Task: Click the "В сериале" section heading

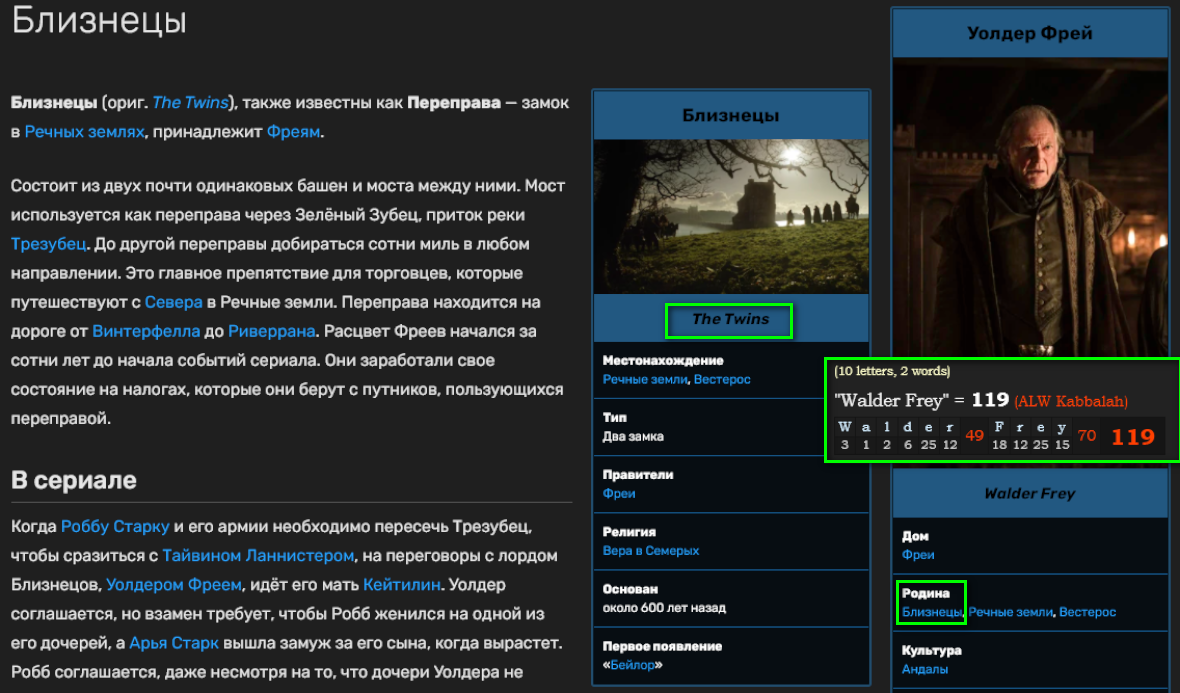Action: [x=74, y=480]
